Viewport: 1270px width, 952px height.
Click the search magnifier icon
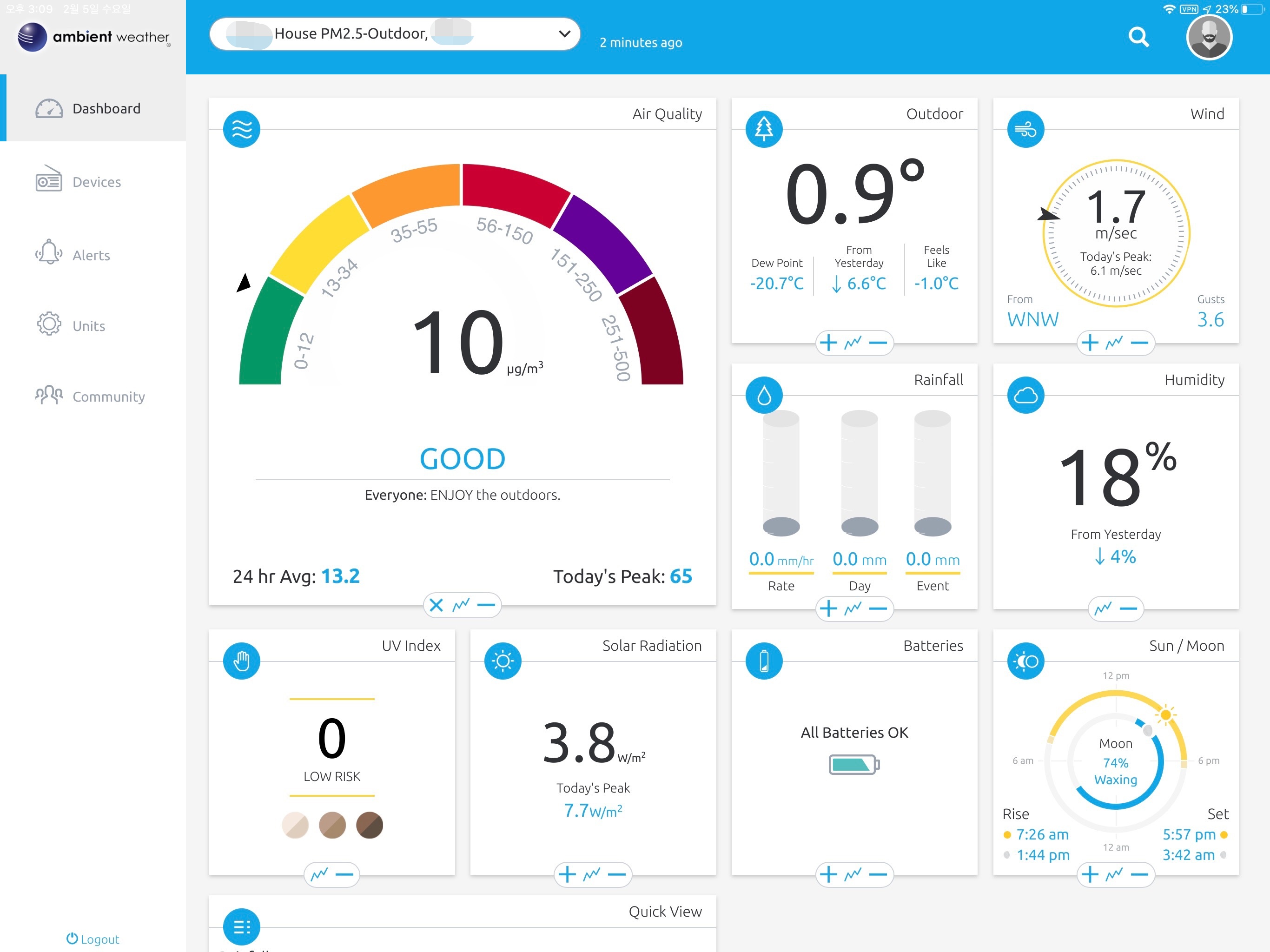[1138, 37]
